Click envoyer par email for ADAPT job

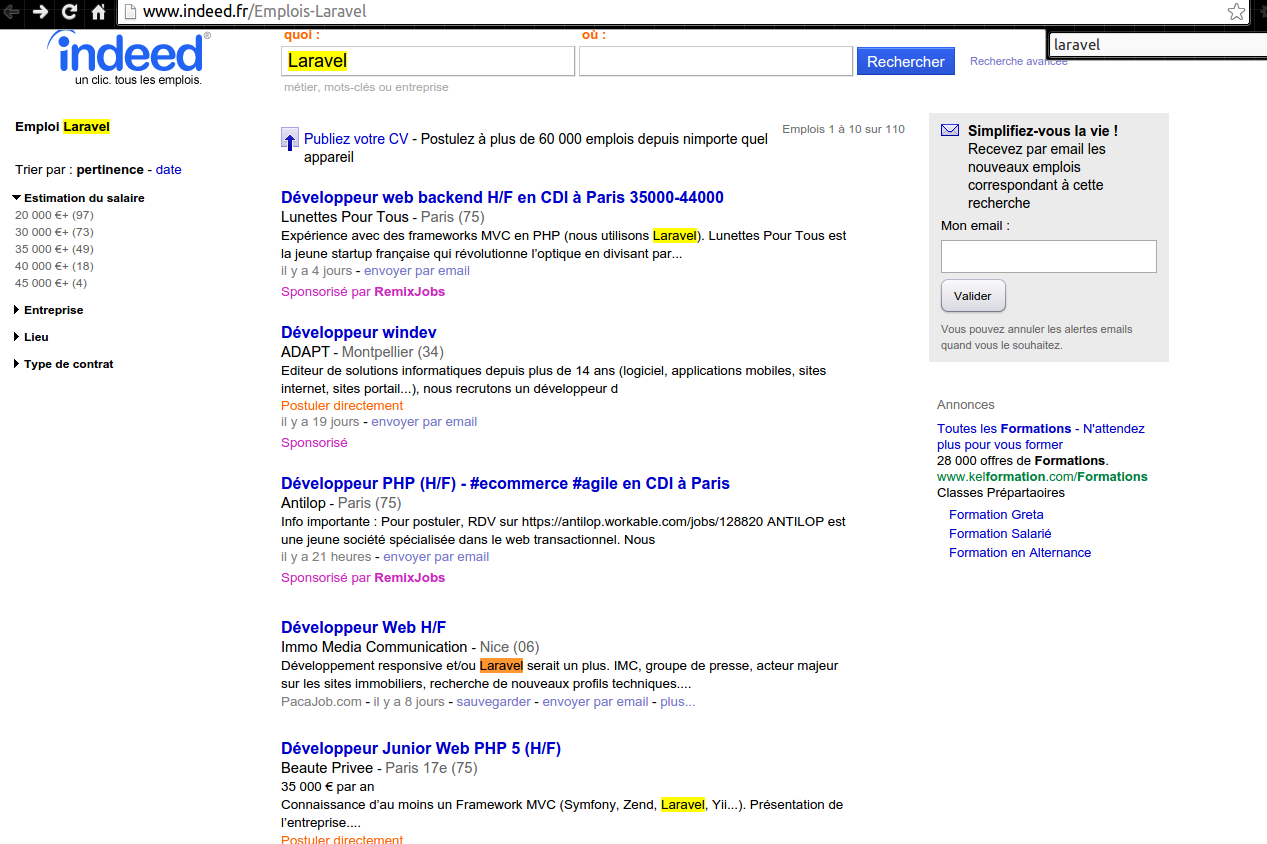(x=424, y=422)
